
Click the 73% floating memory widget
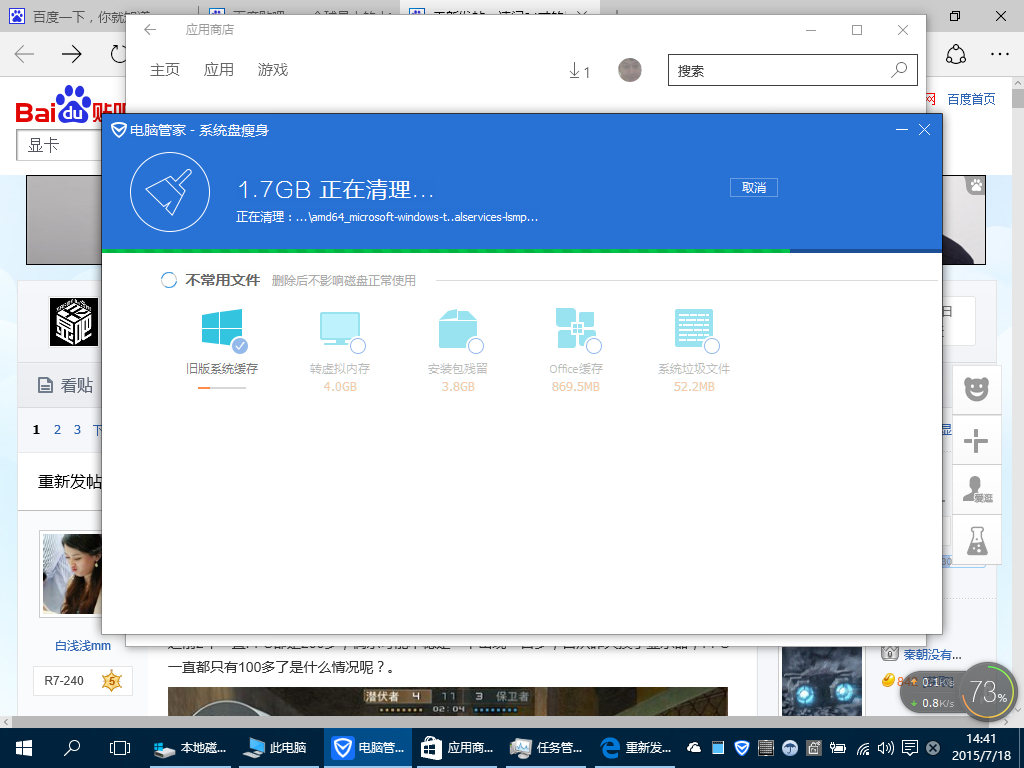(989, 692)
